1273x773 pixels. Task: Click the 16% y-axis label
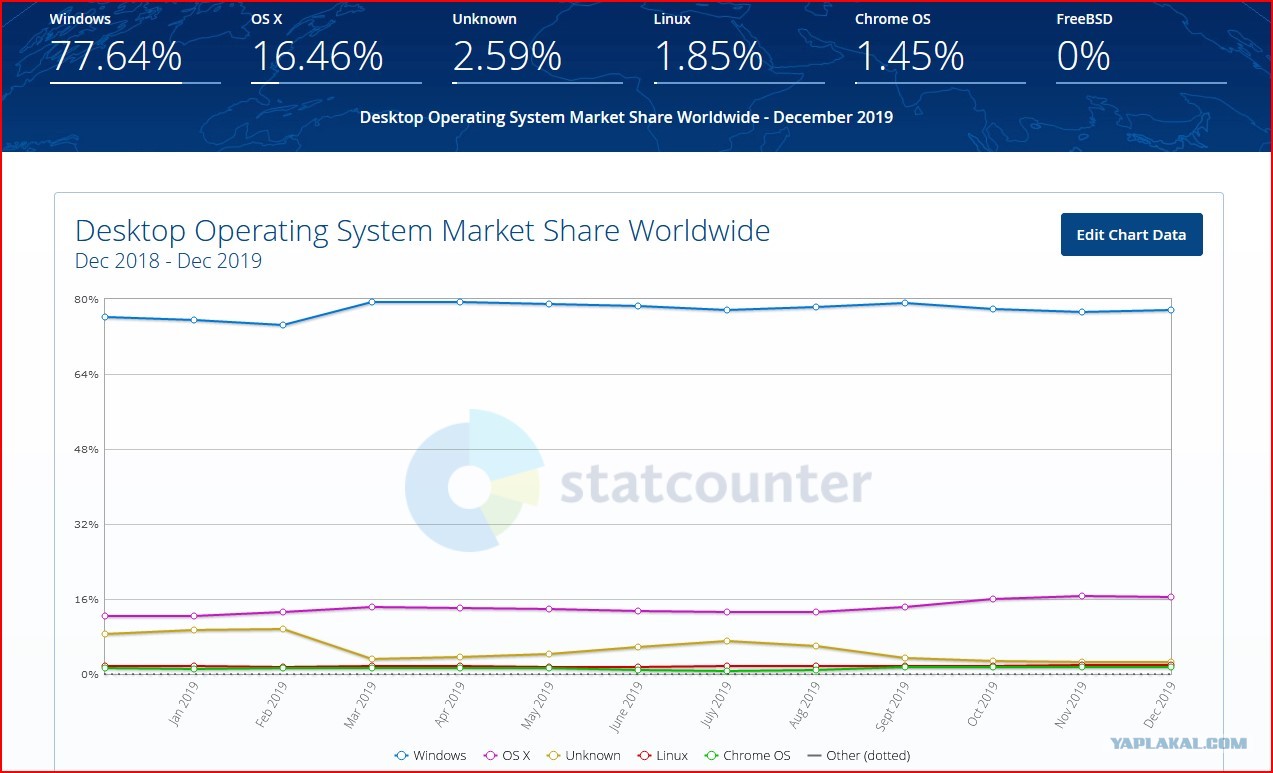(x=86, y=600)
